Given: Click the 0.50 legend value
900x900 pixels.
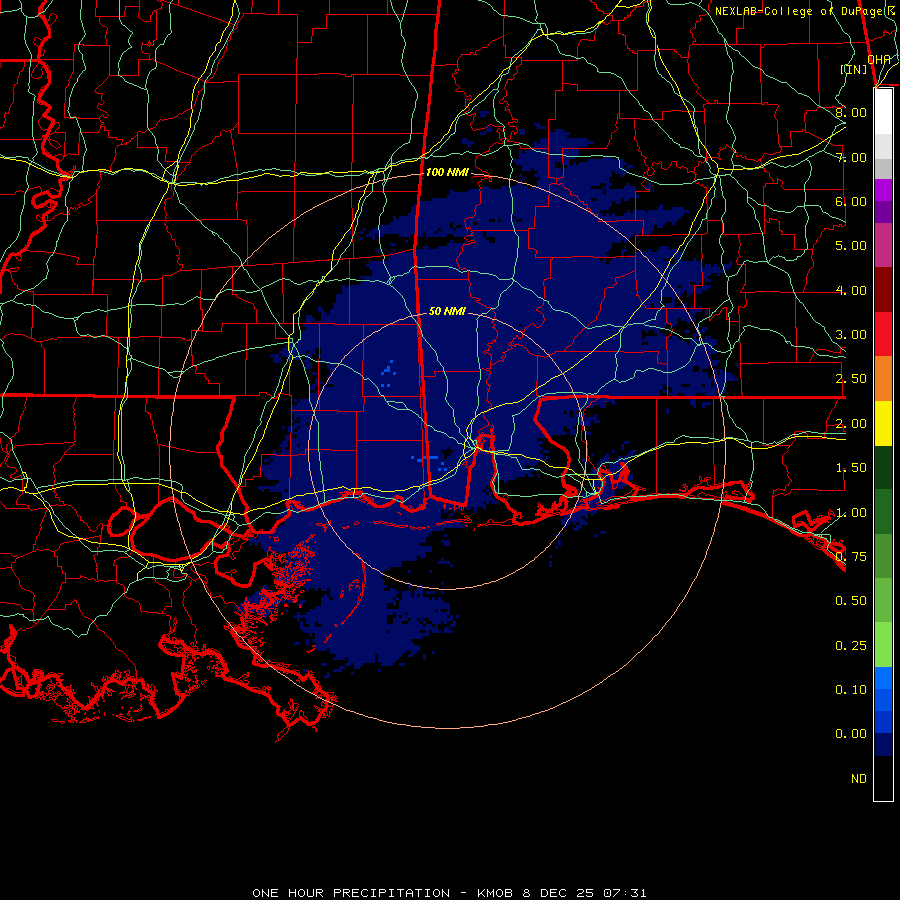Looking at the screenshot, I should (x=851, y=601).
